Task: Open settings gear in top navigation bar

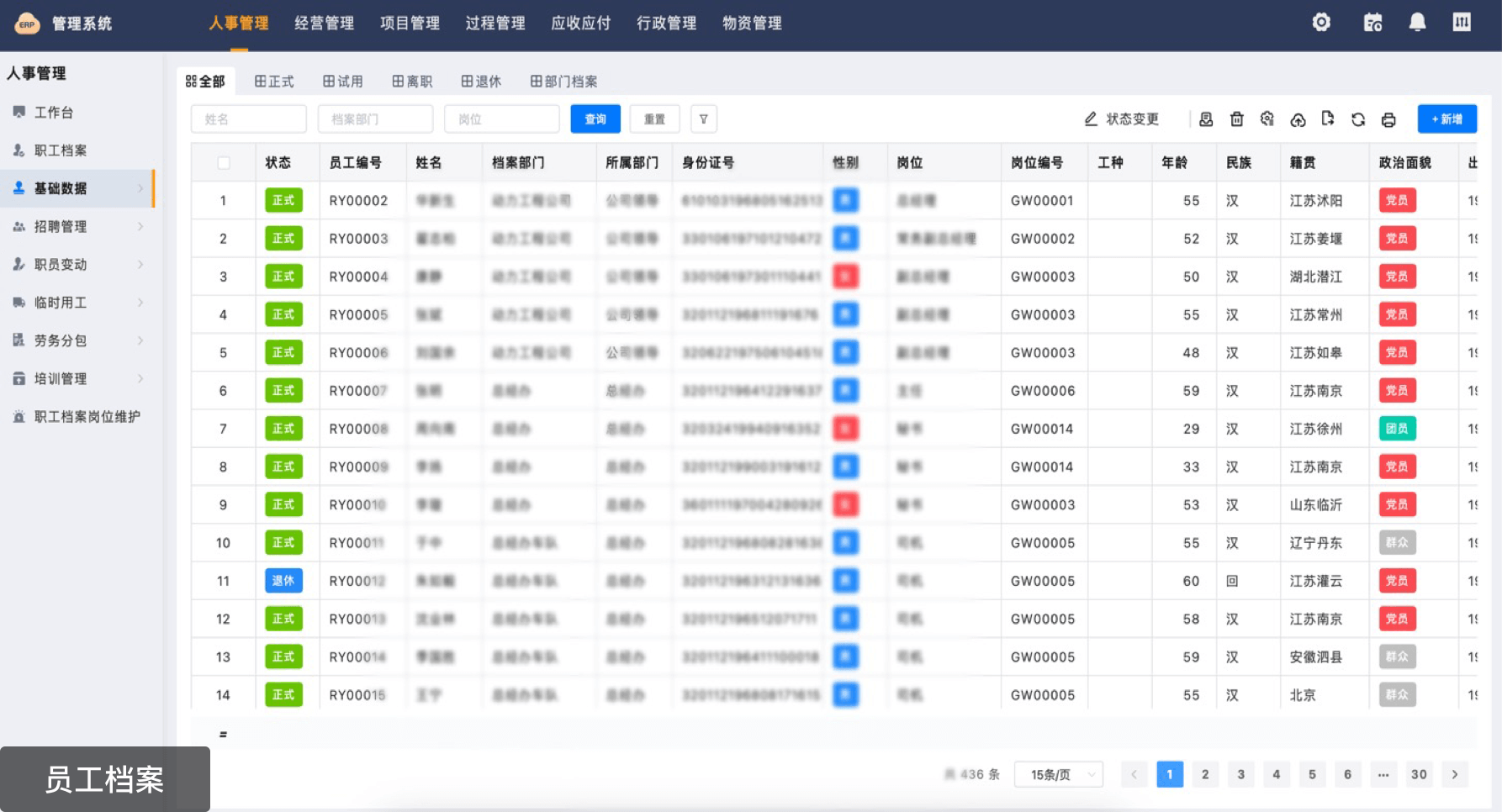Action: click(x=1321, y=23)
